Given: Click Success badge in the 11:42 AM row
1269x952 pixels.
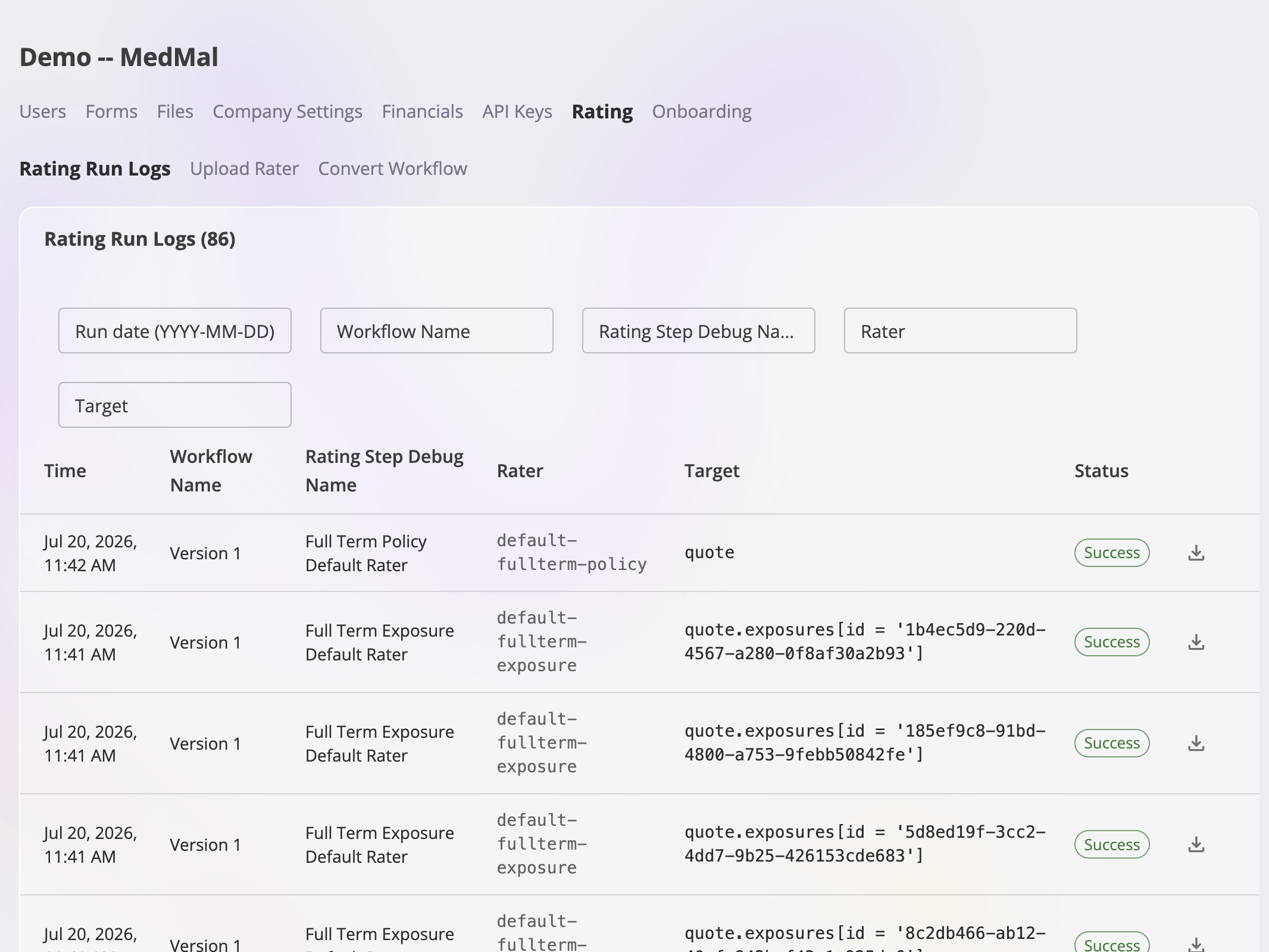Looking at the screenshot, I should (x=1112, y=553).
